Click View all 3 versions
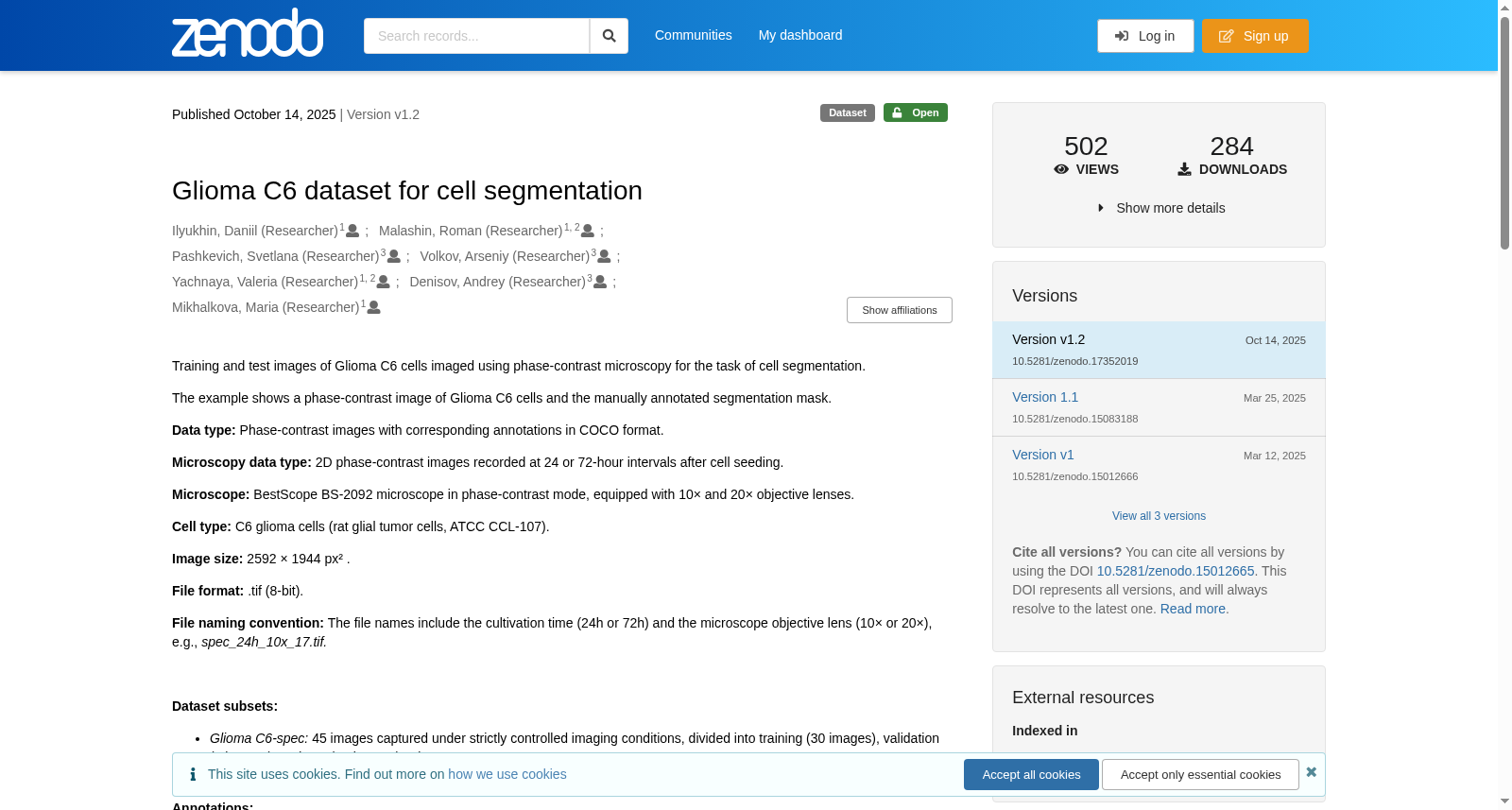This screenshot has width=1512, height=810. (1159, 516)
